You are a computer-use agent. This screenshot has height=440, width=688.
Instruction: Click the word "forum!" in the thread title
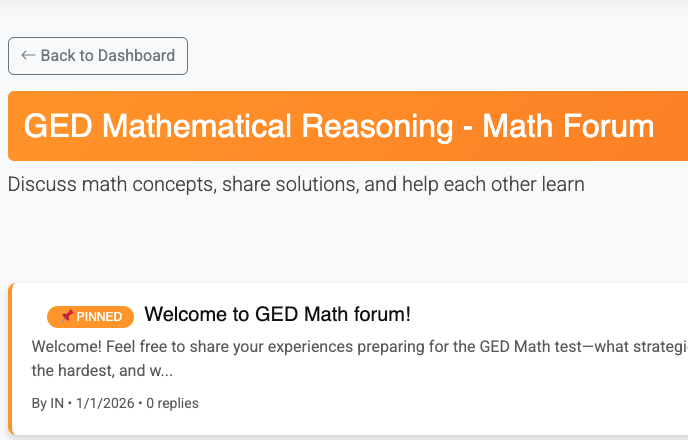(x=381, y=314)
